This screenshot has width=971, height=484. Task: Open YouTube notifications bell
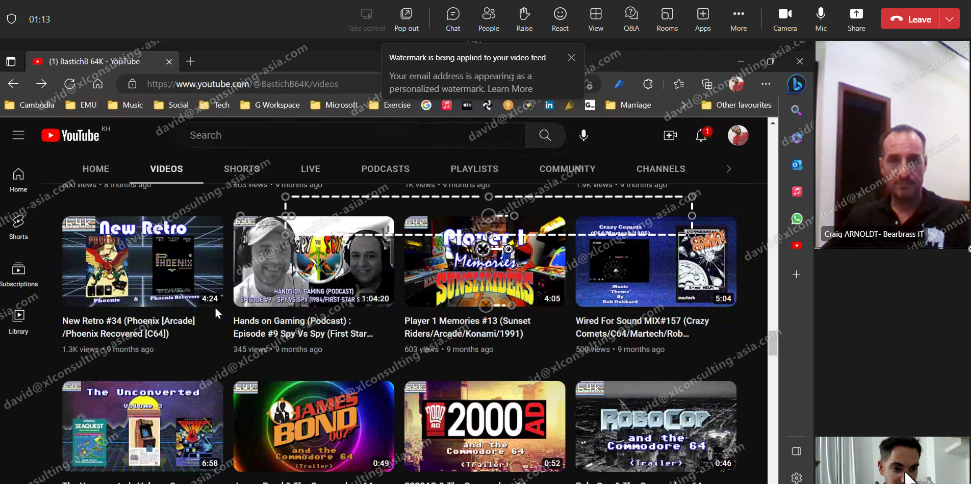(702, 135)
